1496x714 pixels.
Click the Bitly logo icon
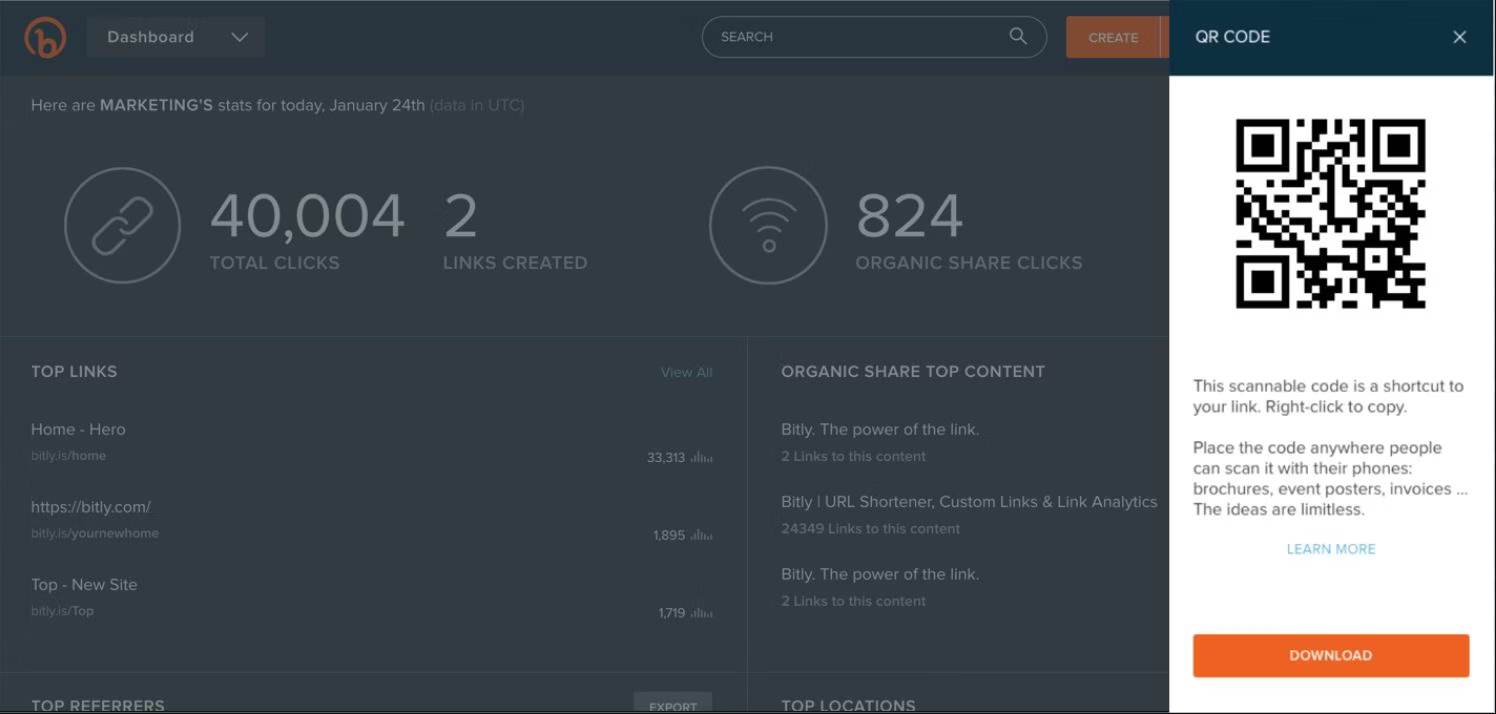(45, 37)
